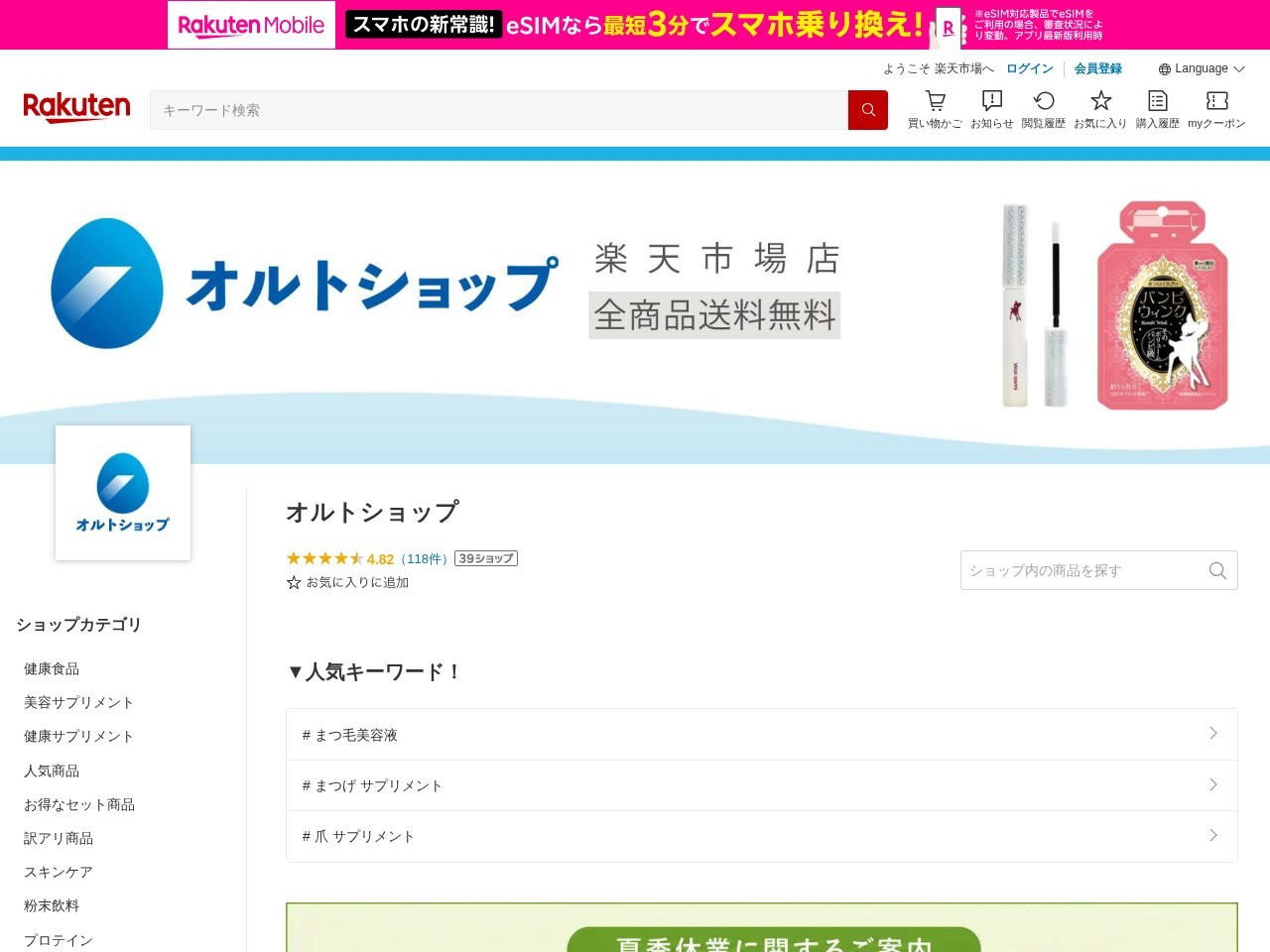Select プロテイン category
This screenshot has height=952, width=1270.
[59, 941]
